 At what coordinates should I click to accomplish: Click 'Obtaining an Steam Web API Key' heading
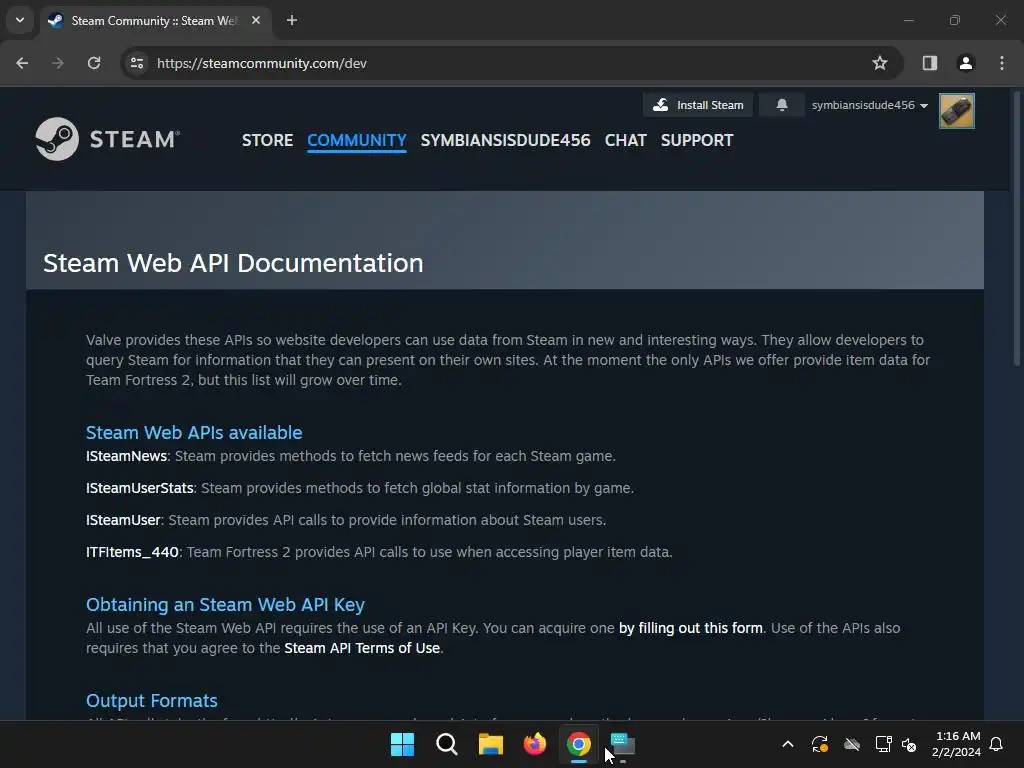pyautogui.click(x=225, y=605)
